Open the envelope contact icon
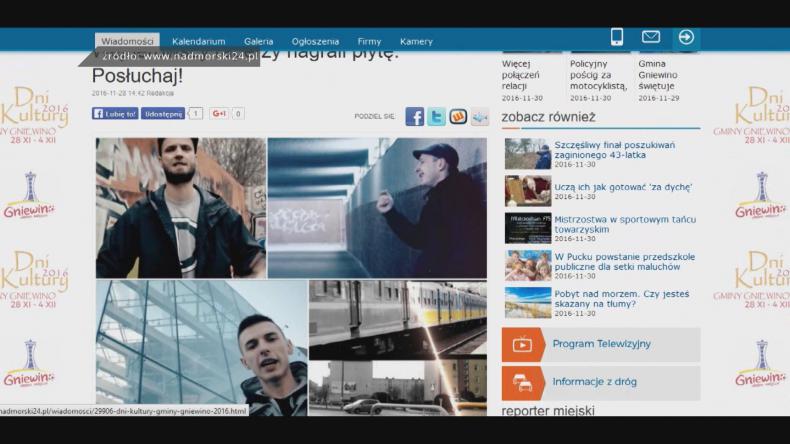 pos(650,37)
